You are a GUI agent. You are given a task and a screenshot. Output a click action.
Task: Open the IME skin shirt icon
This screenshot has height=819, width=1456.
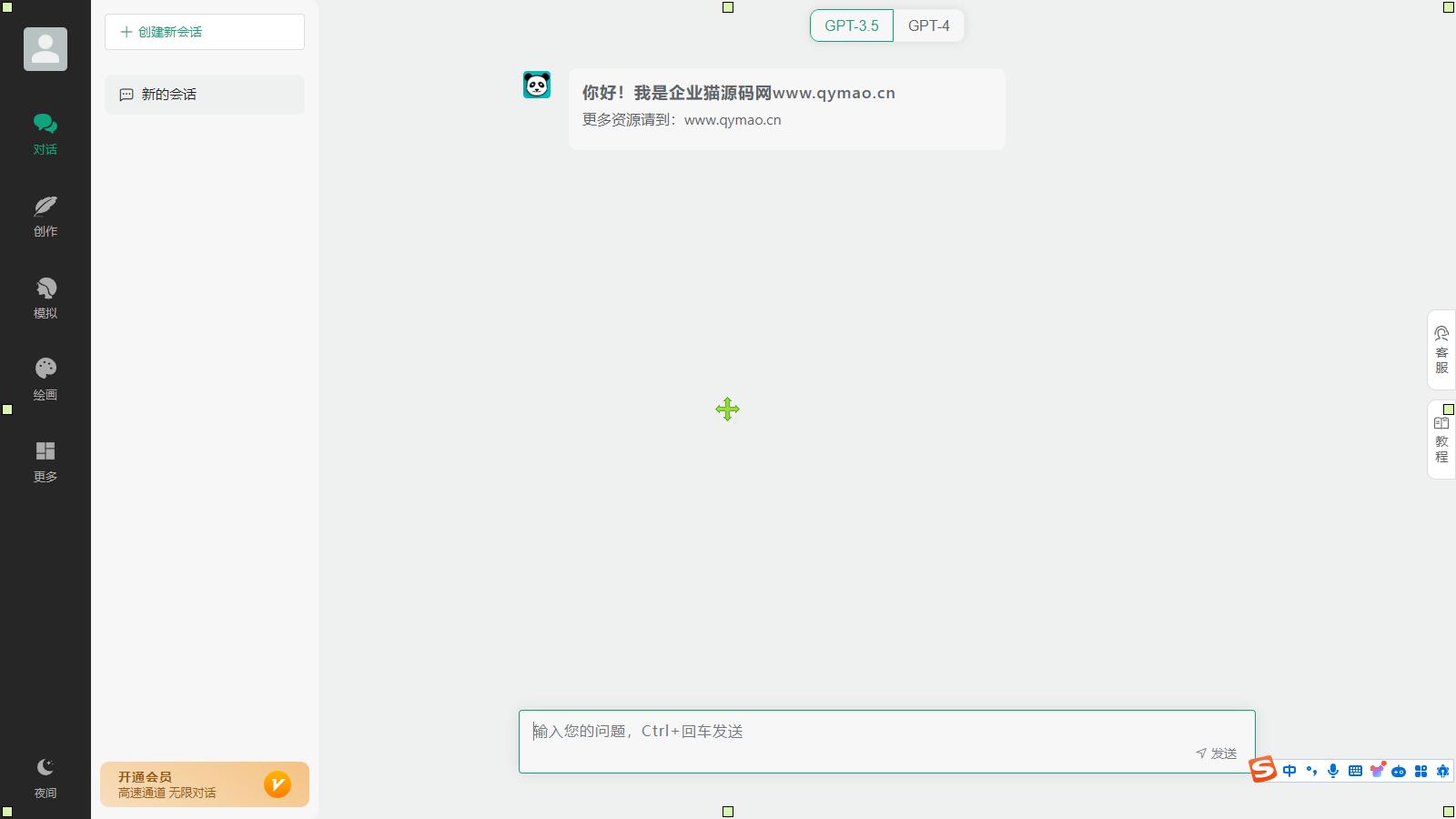click(1377, 771)
